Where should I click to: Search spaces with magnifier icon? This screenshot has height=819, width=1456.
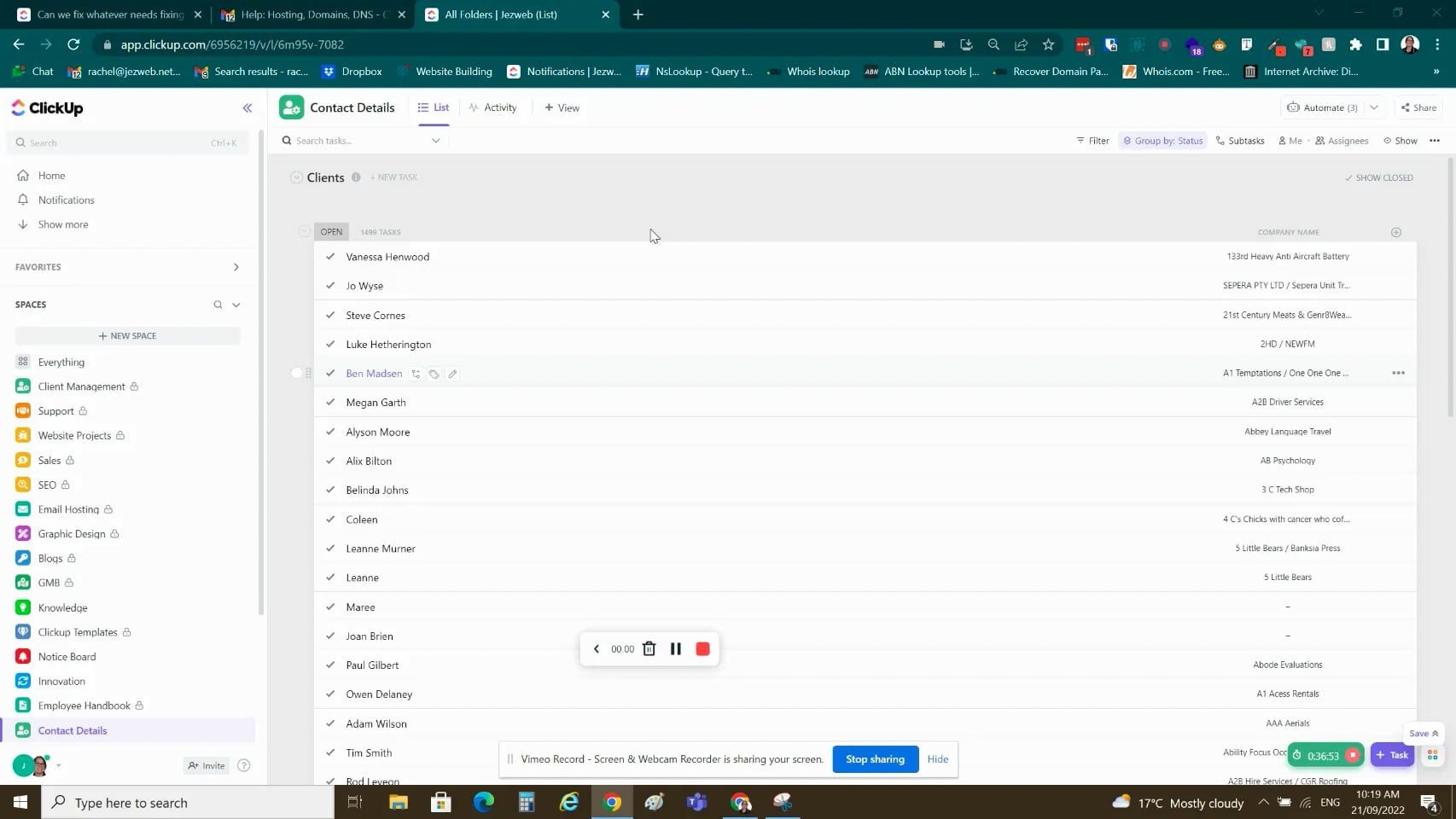tap(218, 305)
